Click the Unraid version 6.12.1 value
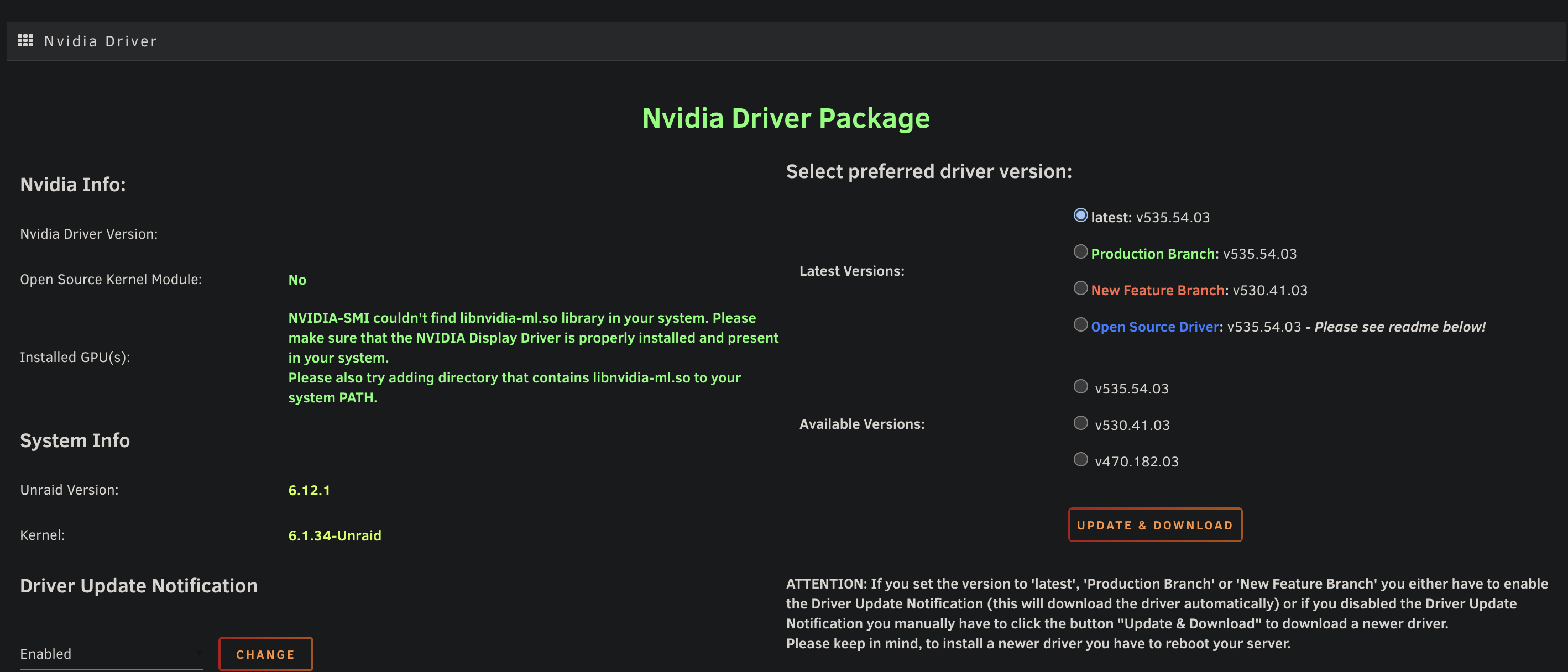This screenshot has width=1568, height=672. pos(309,491)
